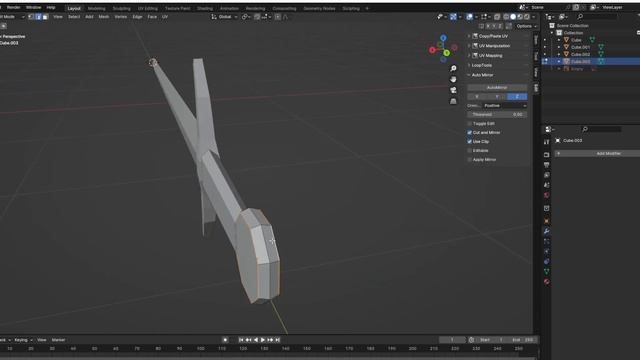The height and width of the screenshot is (360, 640).
Task: Select face select mode icon
Action: click(x=45, y=17)
